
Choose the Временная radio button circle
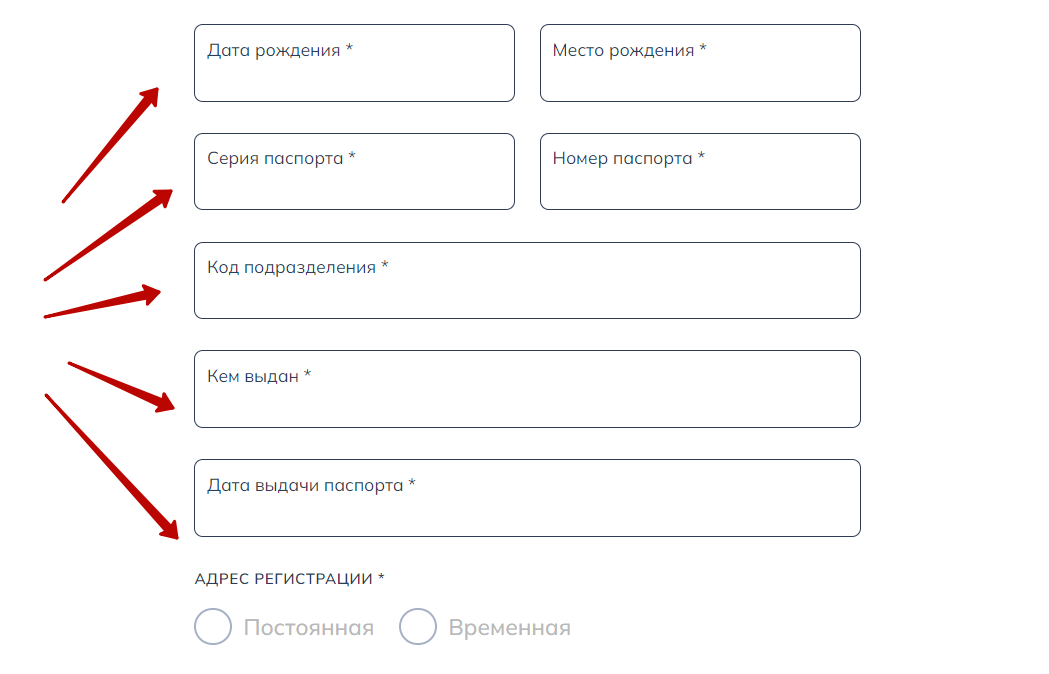pos(418,627)
